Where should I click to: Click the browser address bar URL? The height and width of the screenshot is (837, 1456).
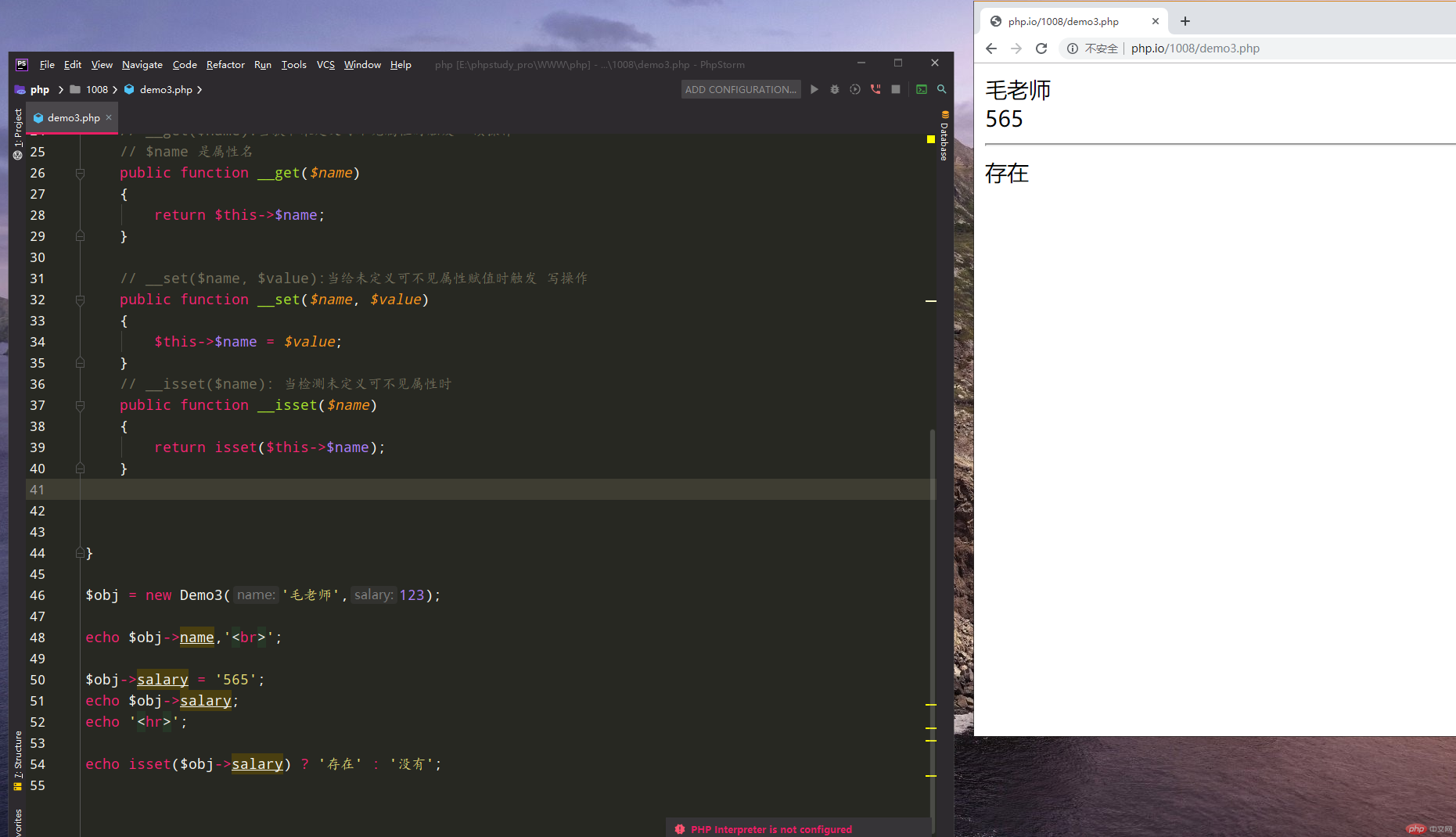coord(1195,48)
